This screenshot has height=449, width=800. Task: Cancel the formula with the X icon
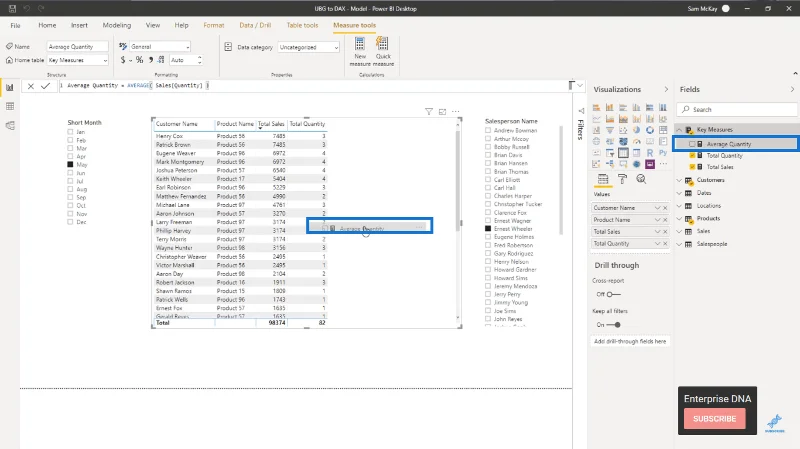coord(31,86)
